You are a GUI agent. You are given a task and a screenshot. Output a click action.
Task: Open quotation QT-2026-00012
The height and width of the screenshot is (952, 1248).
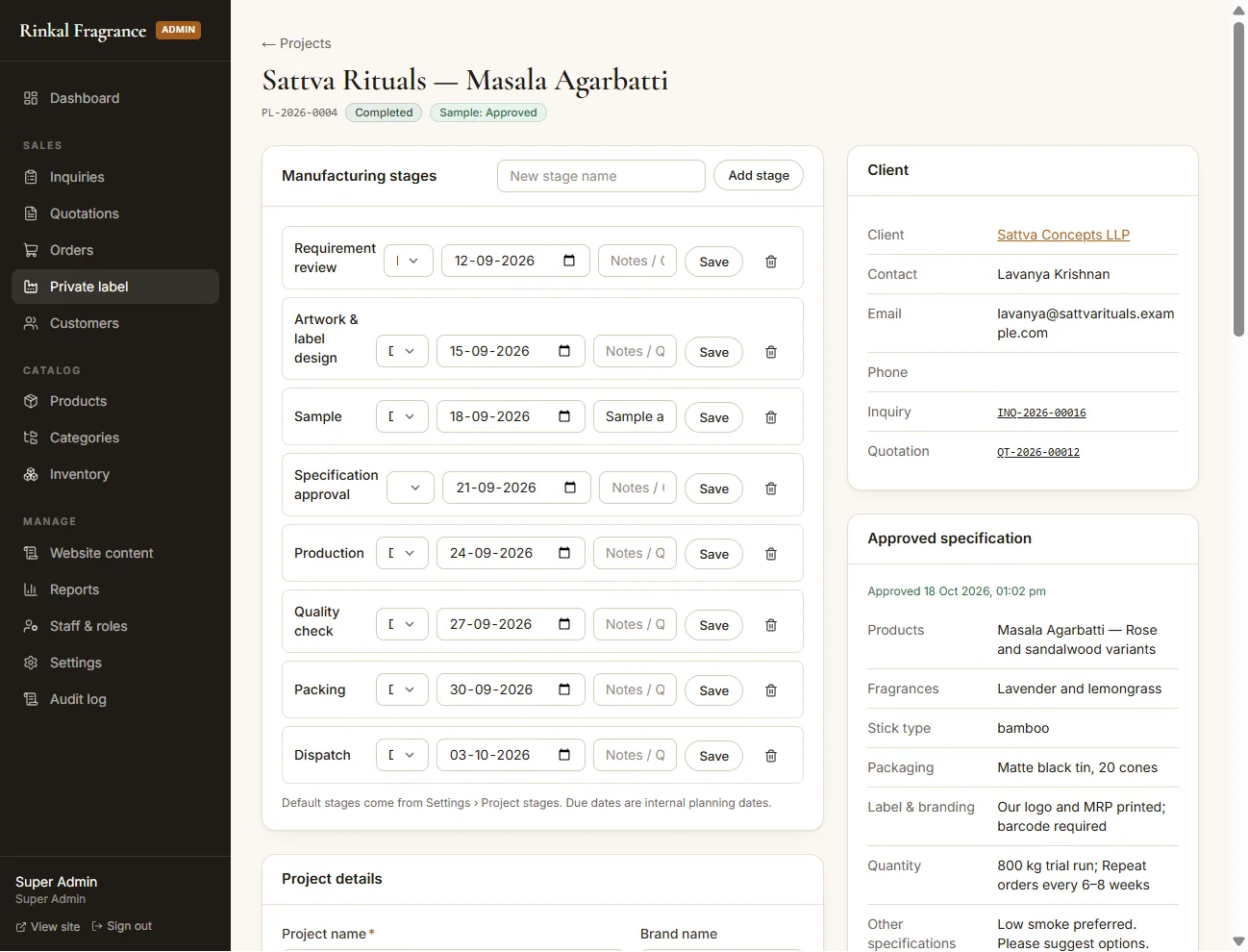[x=1038, y=452]
